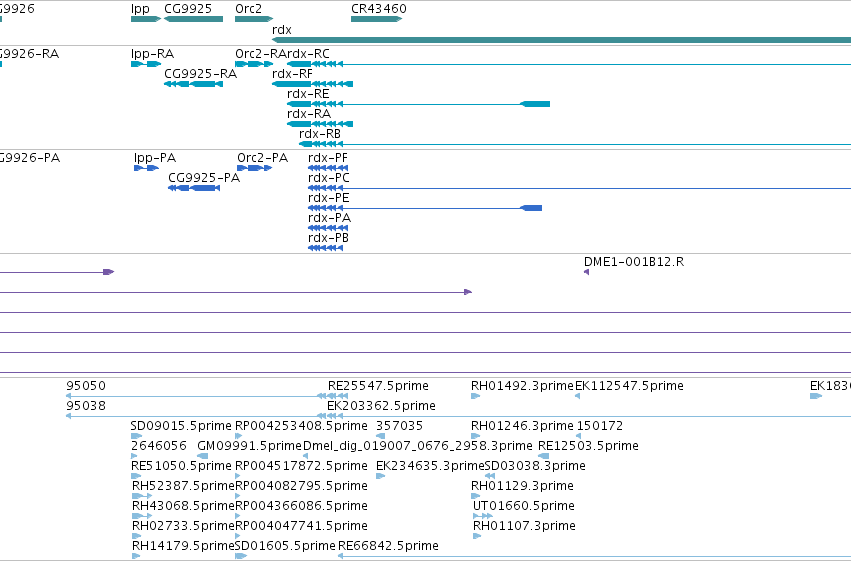The width and height of the screenshot is (851, 561).
Task: Open the RP004047741.5prime EST label
Action: [x=301, y=526]
